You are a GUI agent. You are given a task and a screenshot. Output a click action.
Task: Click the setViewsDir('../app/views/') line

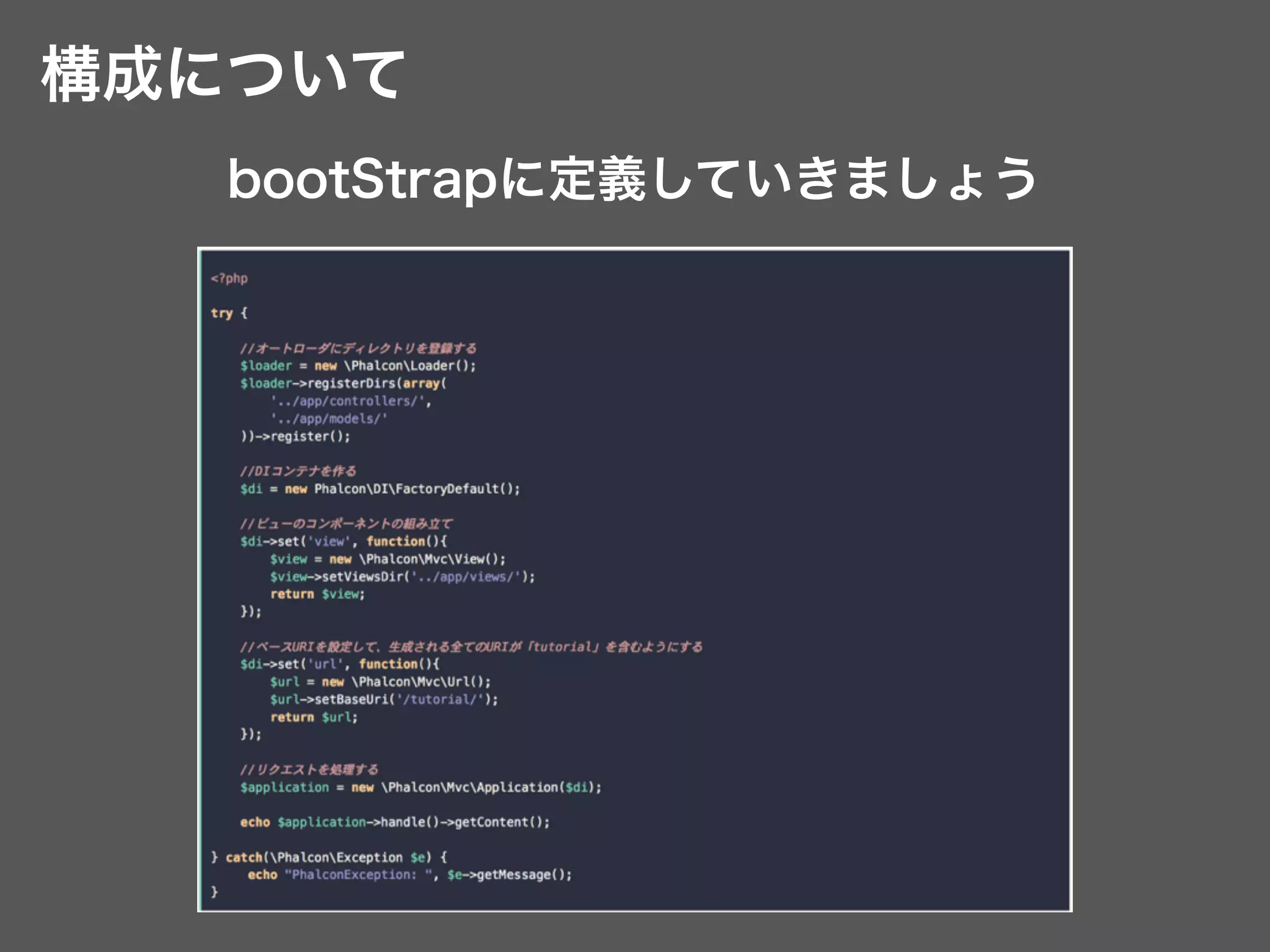[402, 576]
